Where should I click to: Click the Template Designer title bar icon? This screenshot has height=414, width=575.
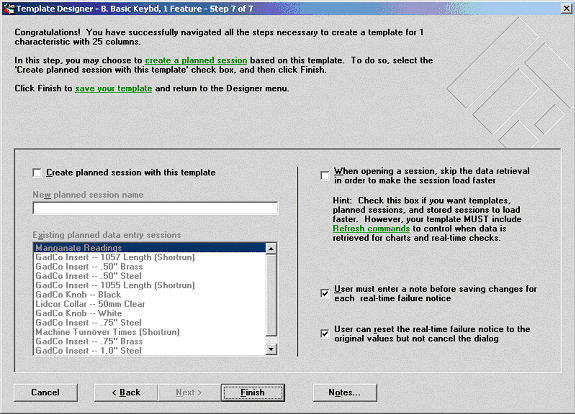coord(8,8)
